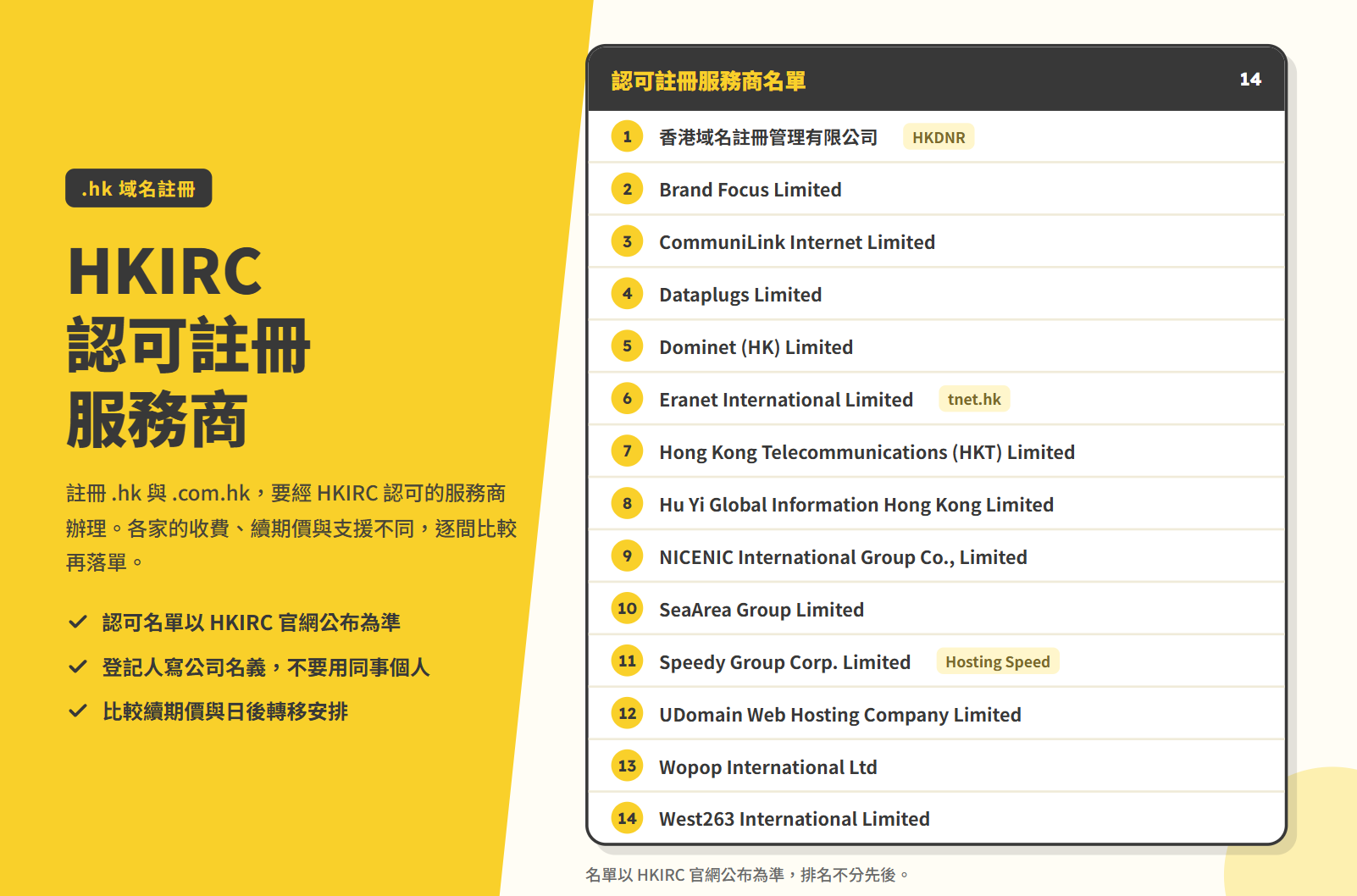Click the number 1 circle badge

[627, 136]
